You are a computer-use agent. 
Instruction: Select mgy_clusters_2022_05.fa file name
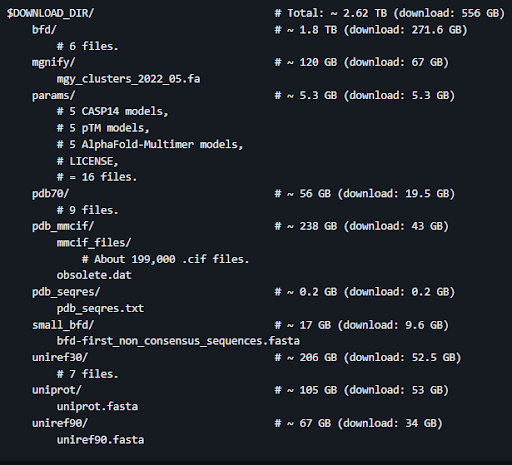pos(128,79)
